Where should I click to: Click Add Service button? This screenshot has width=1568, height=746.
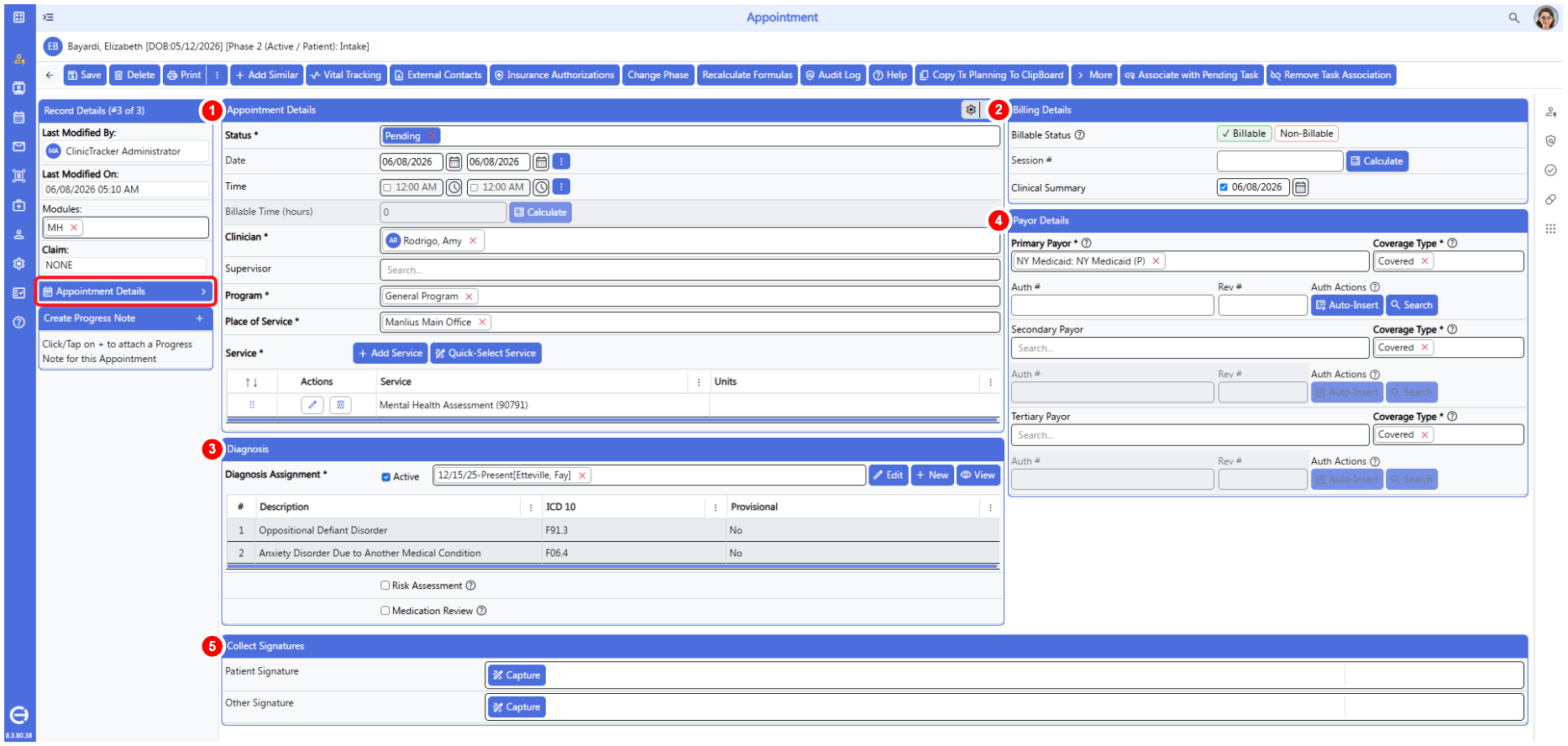[x=391, y=354]
